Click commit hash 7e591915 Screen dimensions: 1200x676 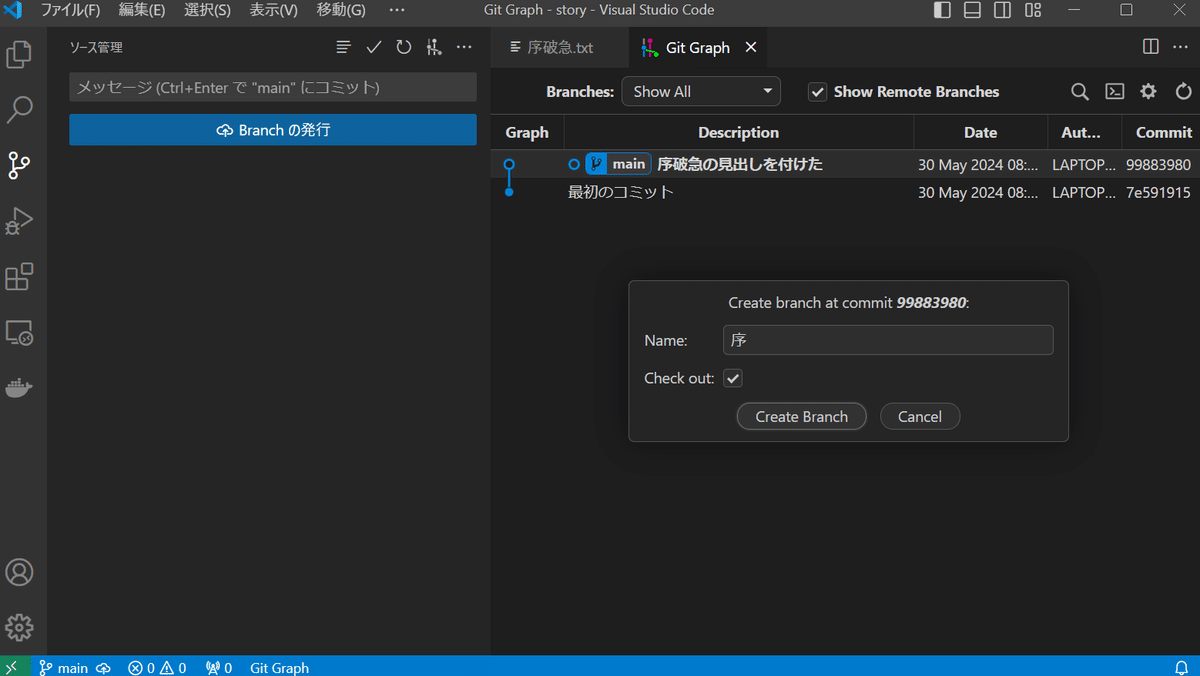pos(1158,192)
